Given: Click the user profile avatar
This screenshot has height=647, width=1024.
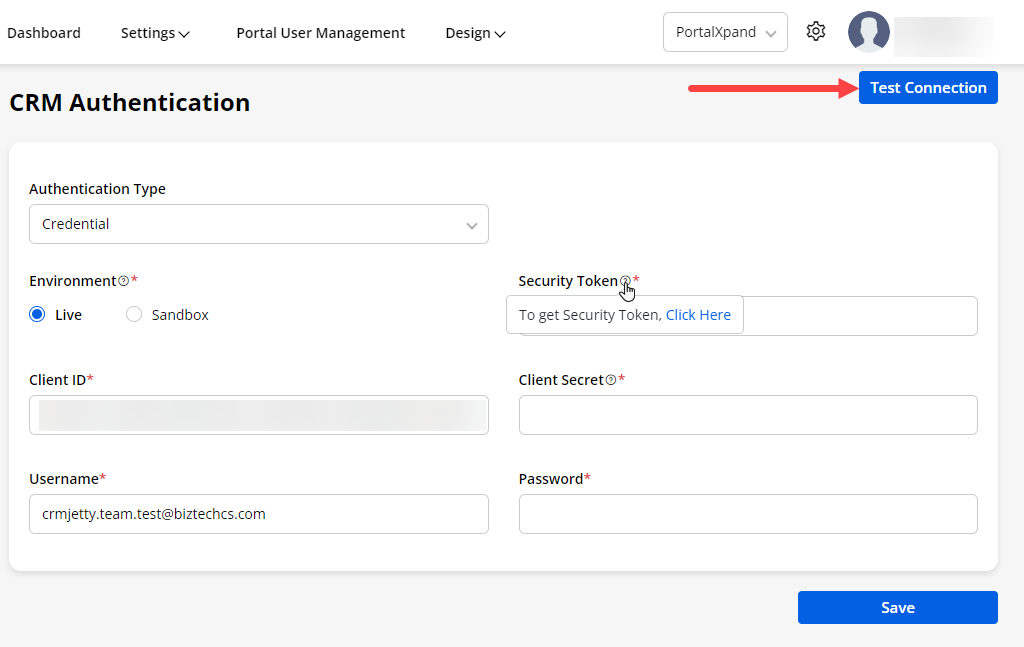Looking at the screenshot, I should click(x=868, y=32).
